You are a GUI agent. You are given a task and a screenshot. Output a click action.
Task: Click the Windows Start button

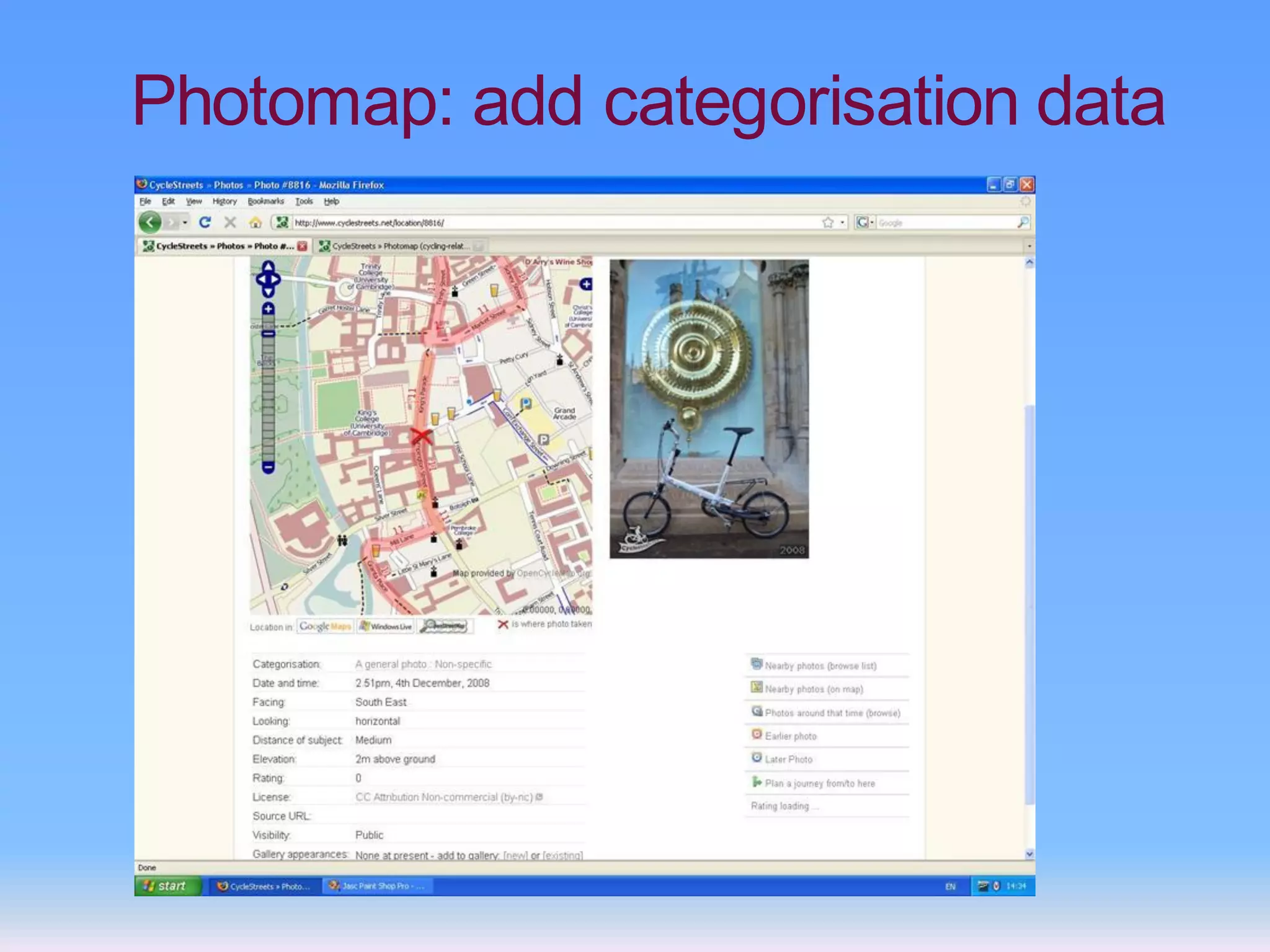(168, 886)
